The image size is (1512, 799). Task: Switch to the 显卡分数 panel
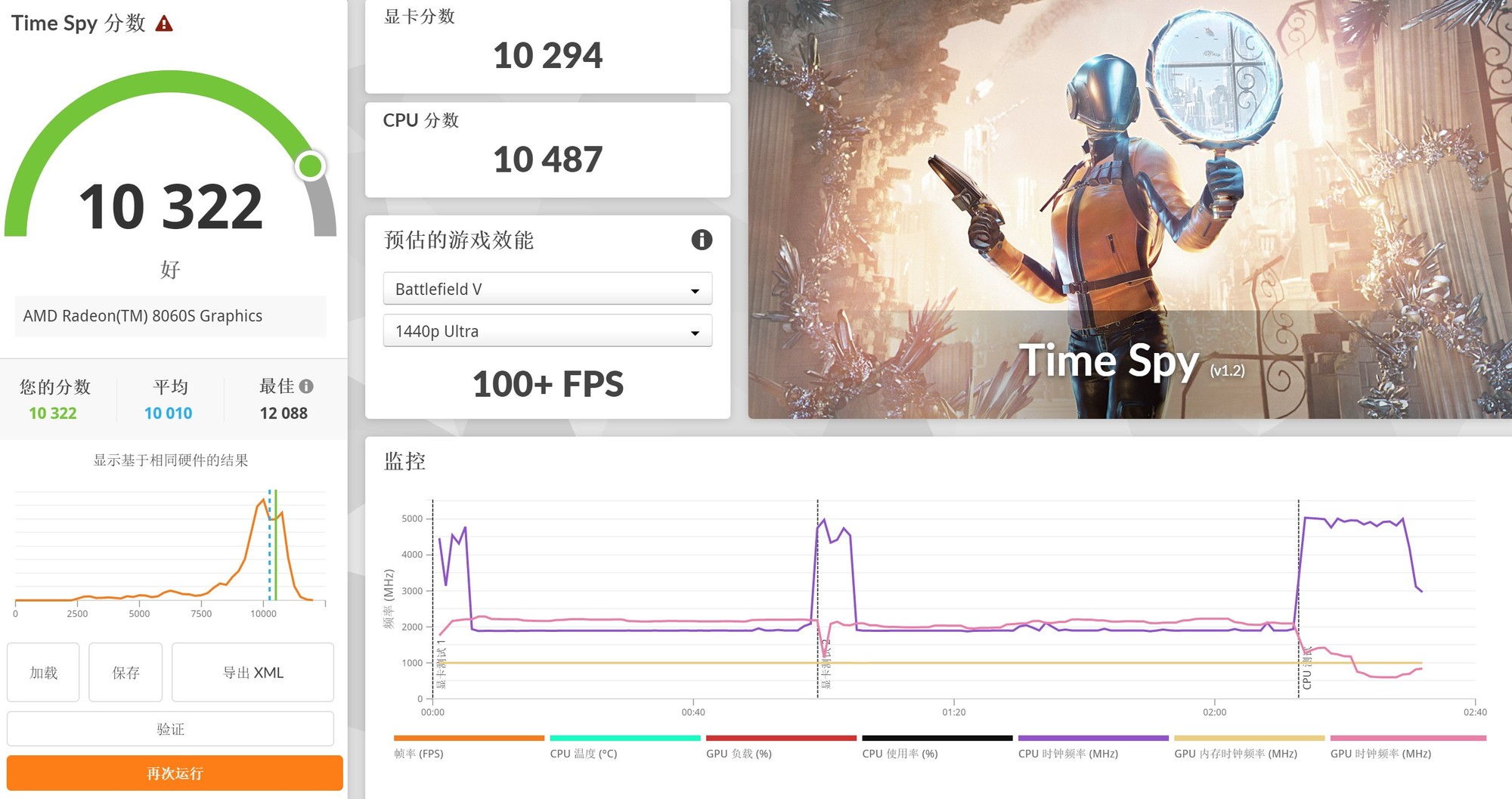pyautogui.click(x=547, y=45)
